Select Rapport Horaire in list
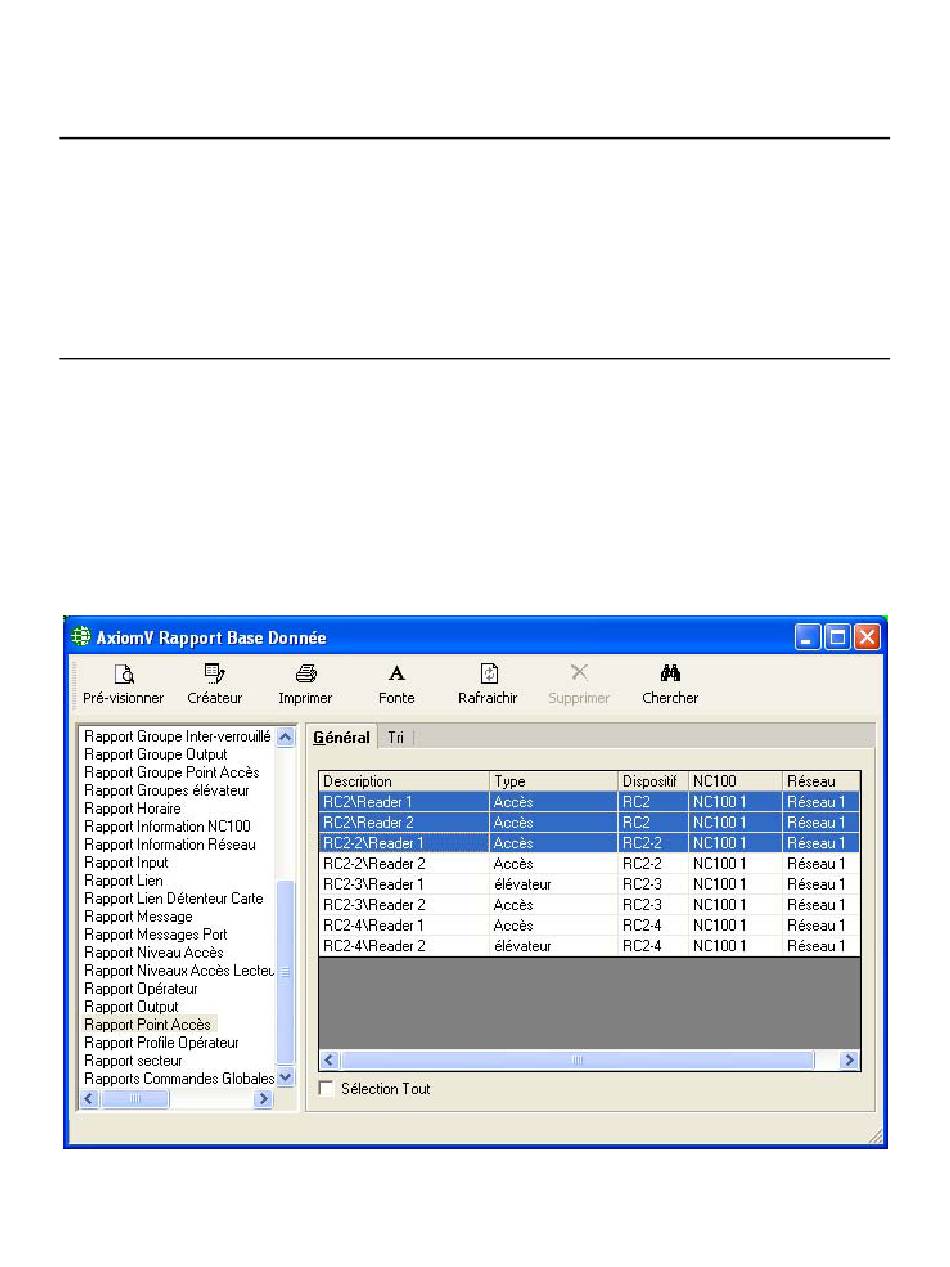950x1267 pixels. pyautogui.click(x=133, y=809)
